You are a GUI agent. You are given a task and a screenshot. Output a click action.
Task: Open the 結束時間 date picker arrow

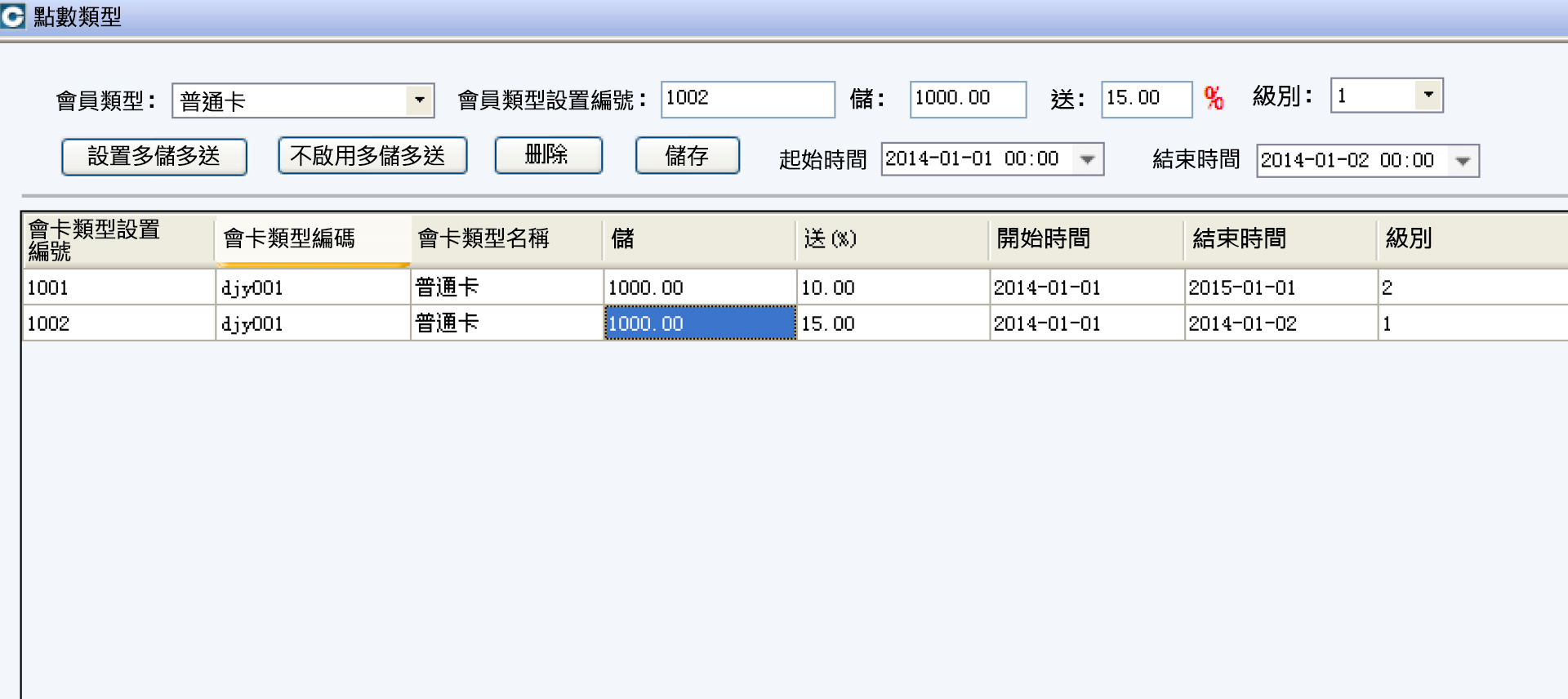(1463, 161)
